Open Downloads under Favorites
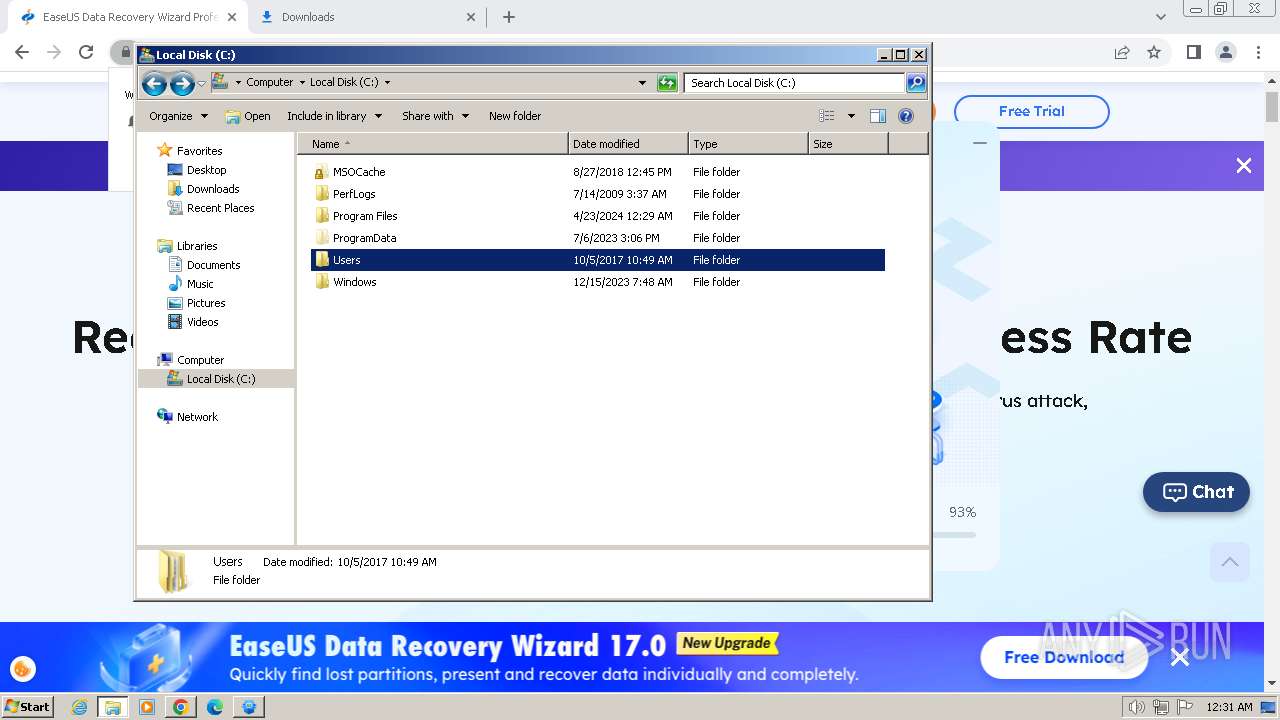The height and width of the screenshot is (720, 1280). click(213, 189)
